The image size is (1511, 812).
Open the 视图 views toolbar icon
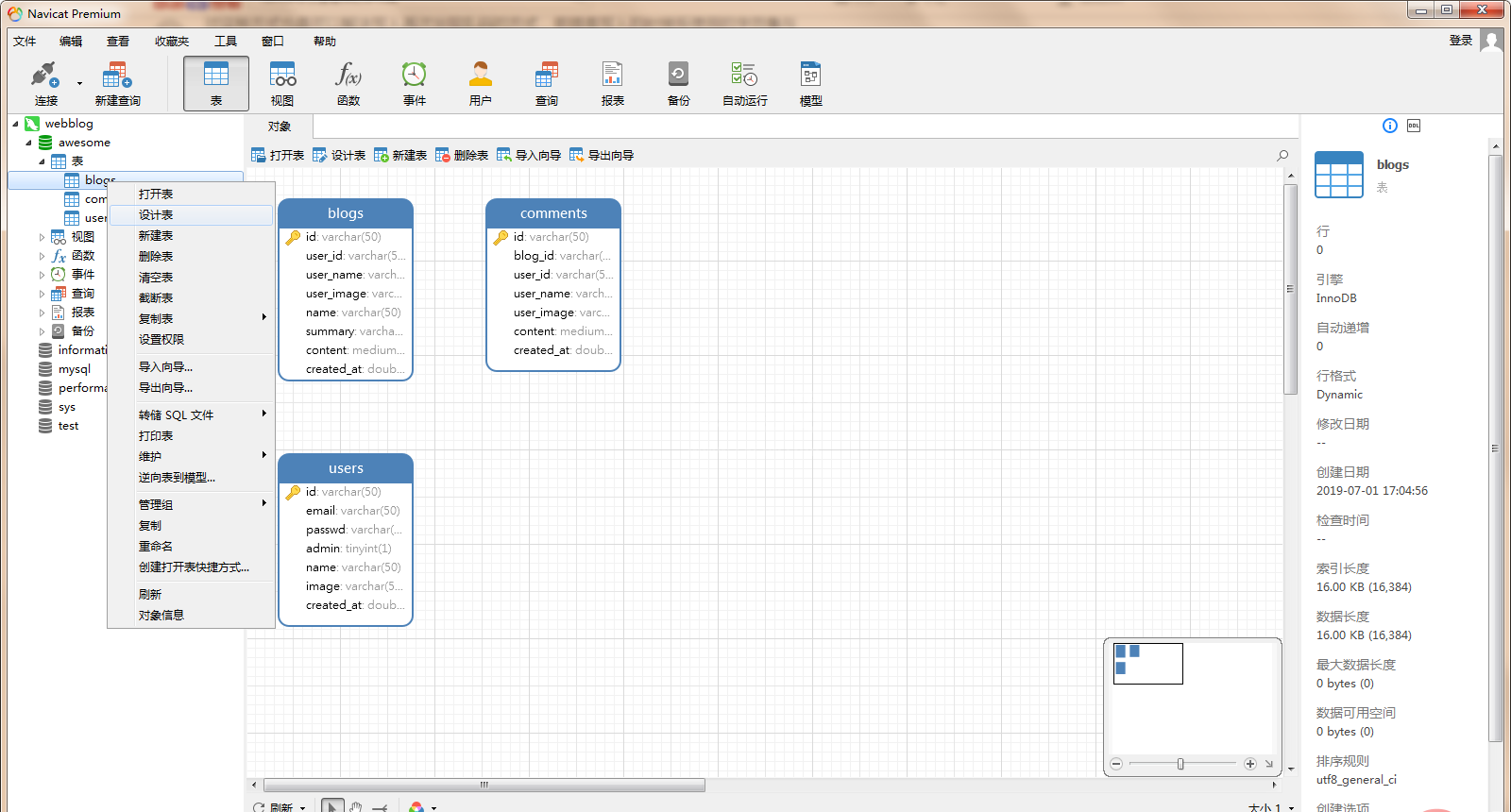282,83
